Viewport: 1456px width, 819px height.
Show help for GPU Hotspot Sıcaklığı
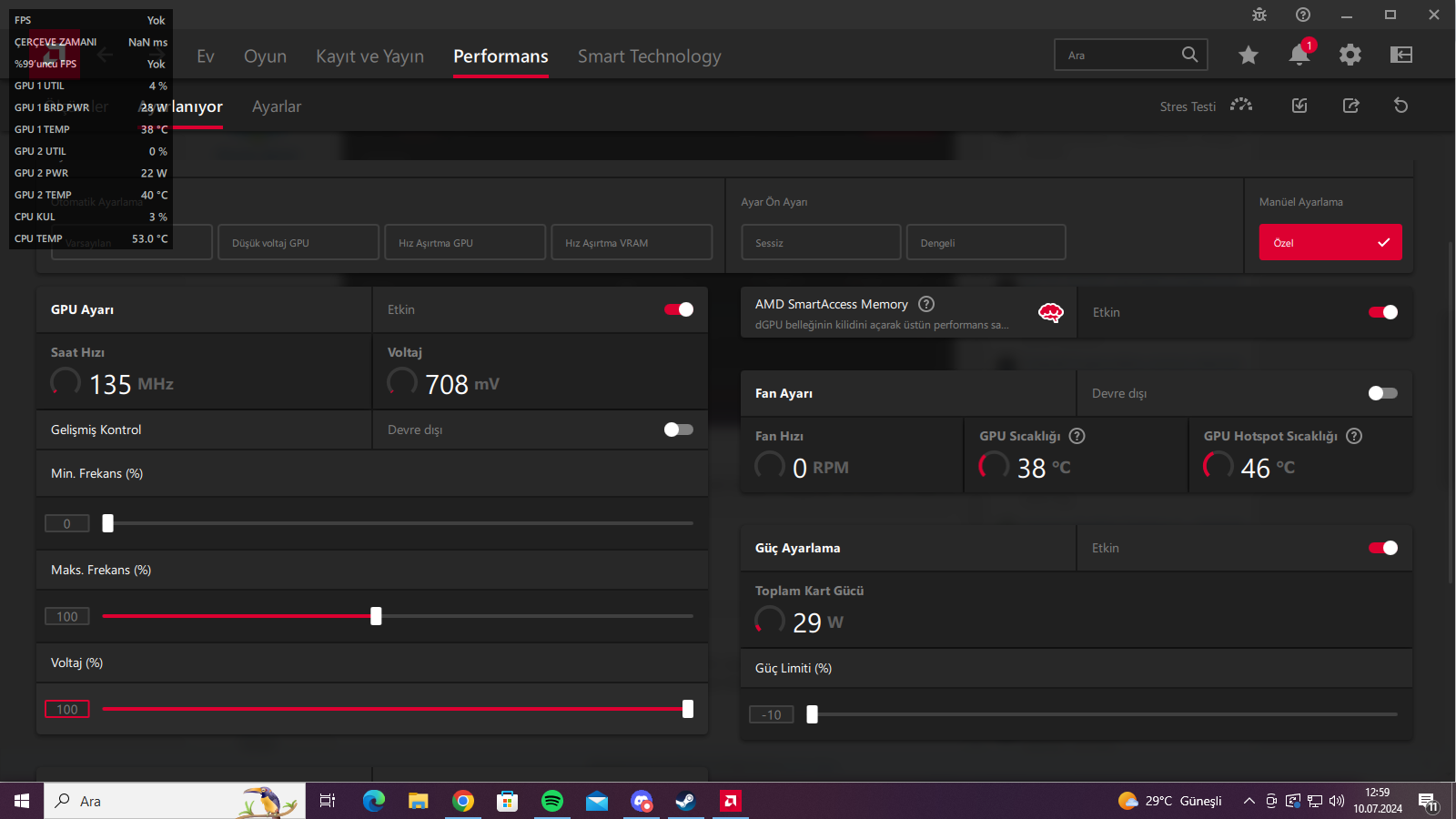[1354, 436]
